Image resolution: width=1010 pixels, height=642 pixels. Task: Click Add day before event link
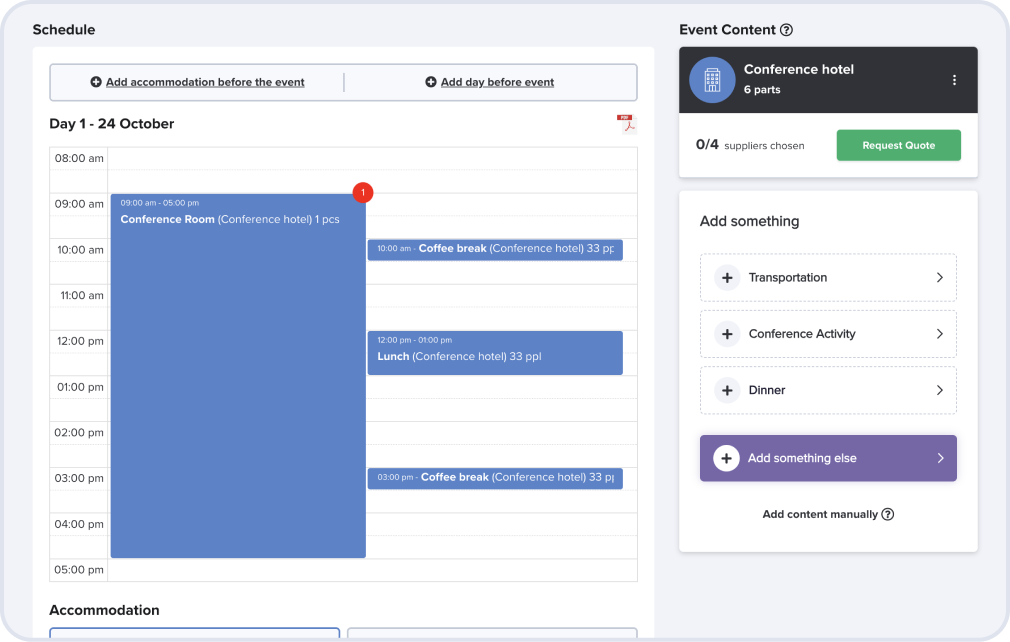point(497,82)
